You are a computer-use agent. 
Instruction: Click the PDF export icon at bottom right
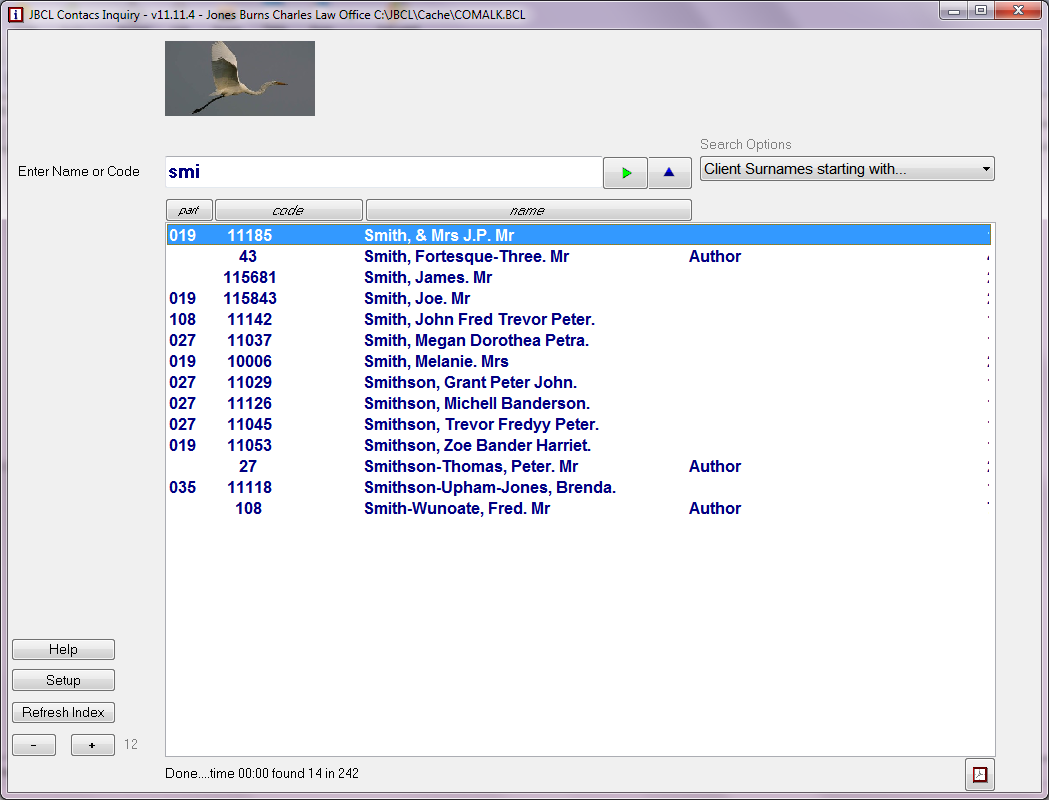coord(979,774)
